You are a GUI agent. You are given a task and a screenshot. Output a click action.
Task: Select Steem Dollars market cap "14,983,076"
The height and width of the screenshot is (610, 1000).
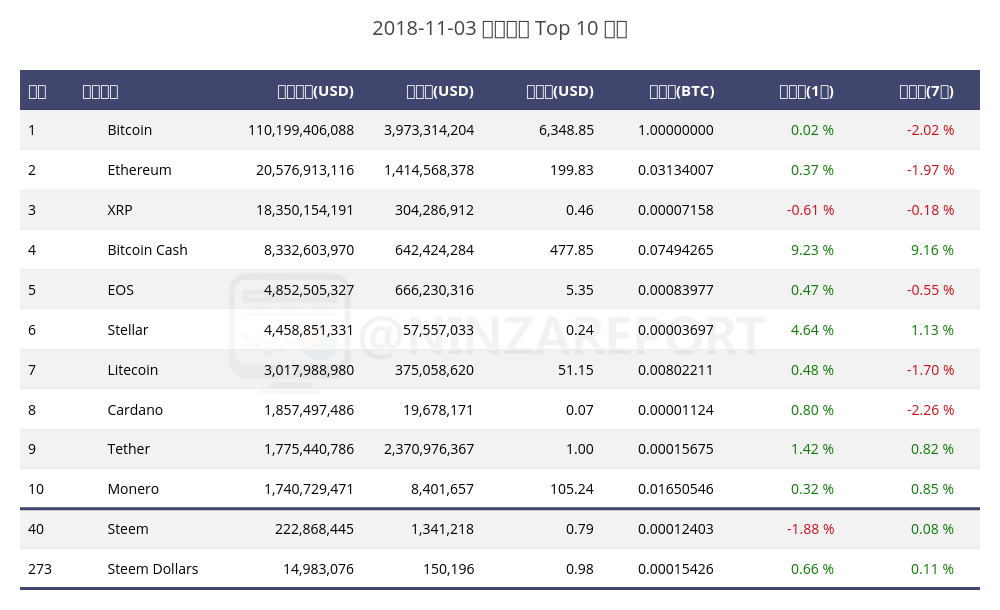(318, 569)
